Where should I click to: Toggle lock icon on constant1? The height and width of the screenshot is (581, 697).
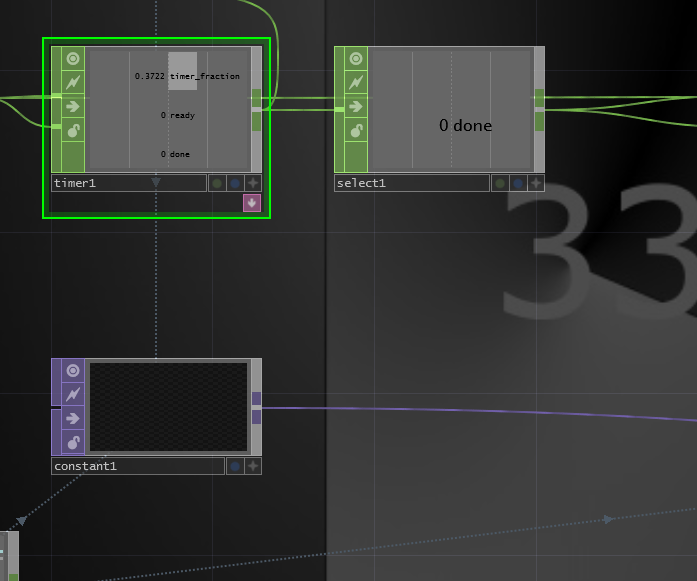[x=73, y=442]
